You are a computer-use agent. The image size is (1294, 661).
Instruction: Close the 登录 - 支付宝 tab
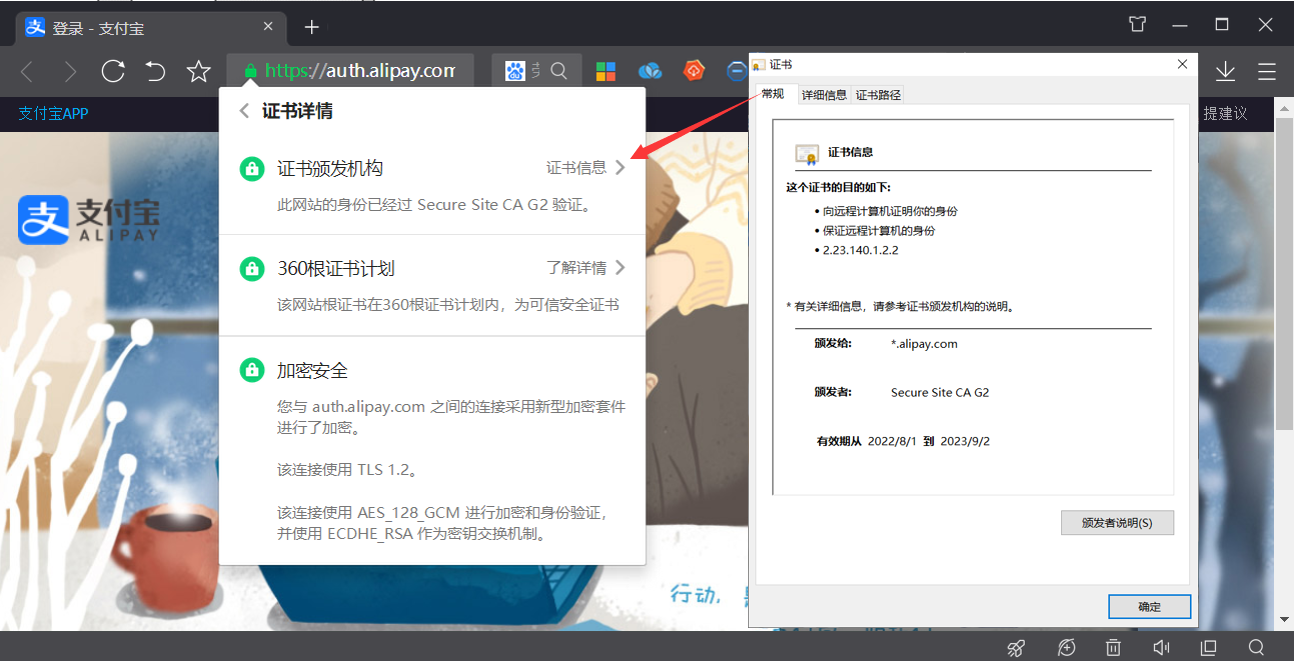(268, 27)
